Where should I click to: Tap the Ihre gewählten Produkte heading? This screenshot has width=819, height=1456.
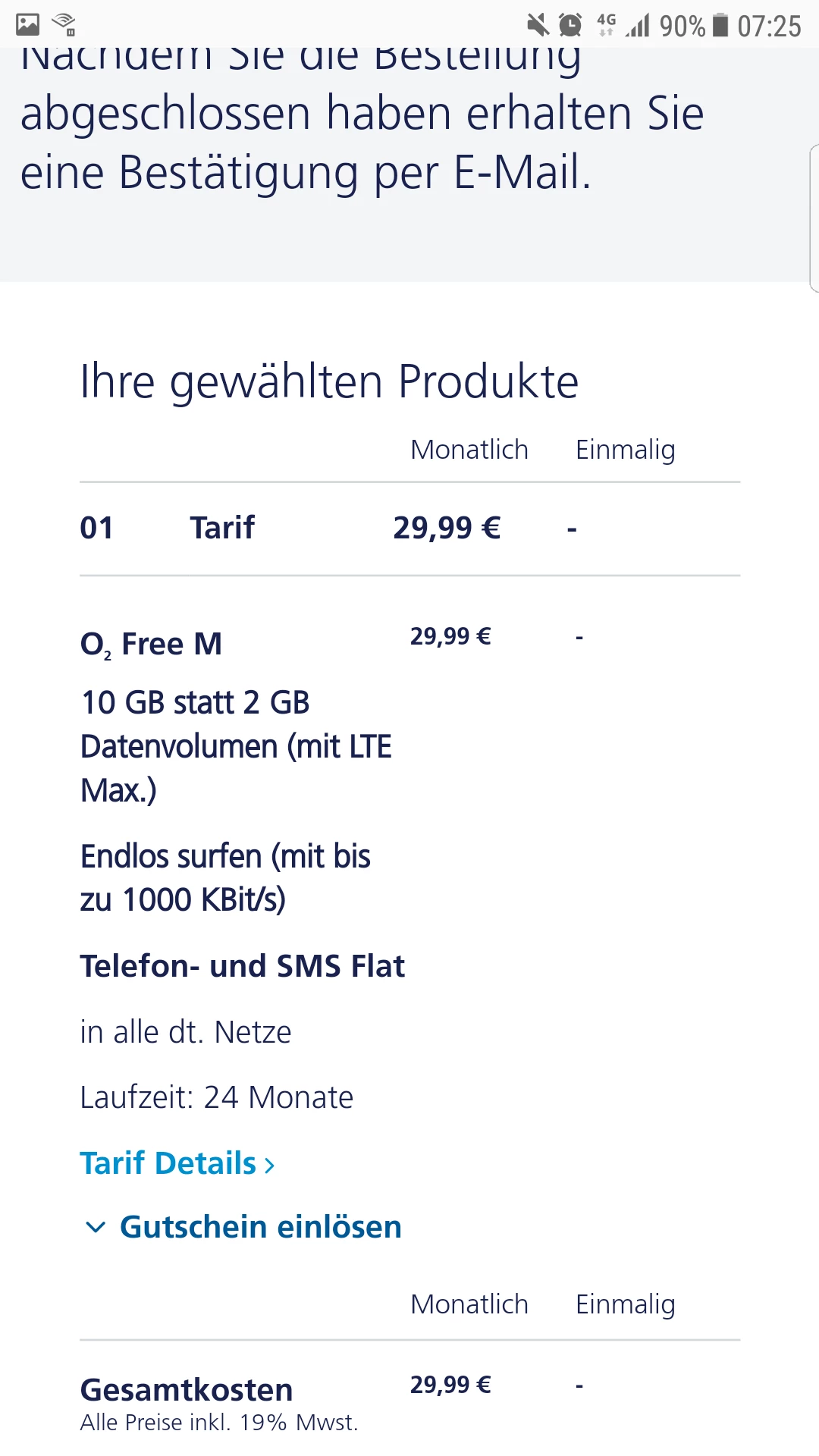tap(329, 381)
